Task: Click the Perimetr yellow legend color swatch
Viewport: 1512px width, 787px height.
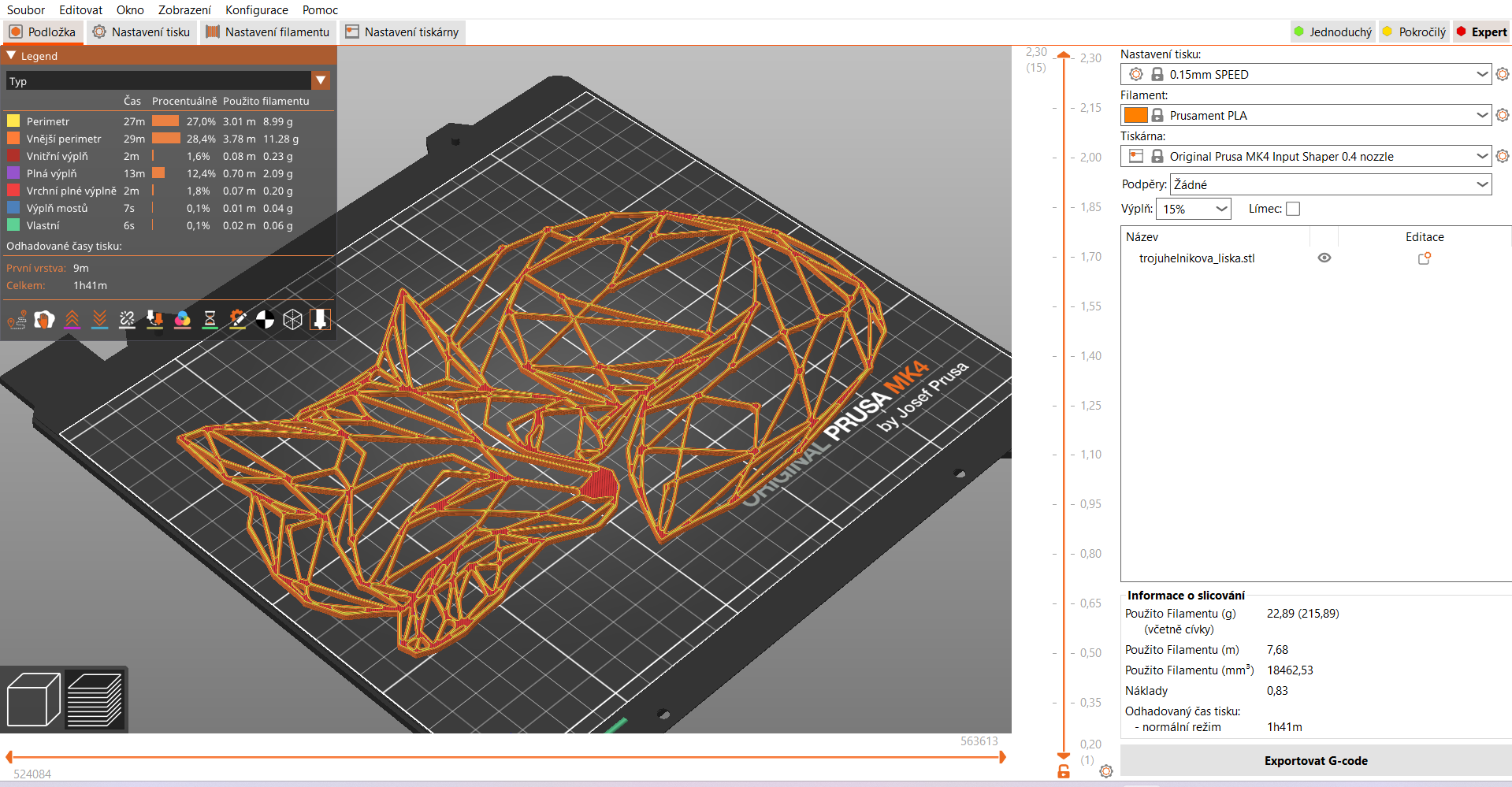Action: click(x=13, y=121)
